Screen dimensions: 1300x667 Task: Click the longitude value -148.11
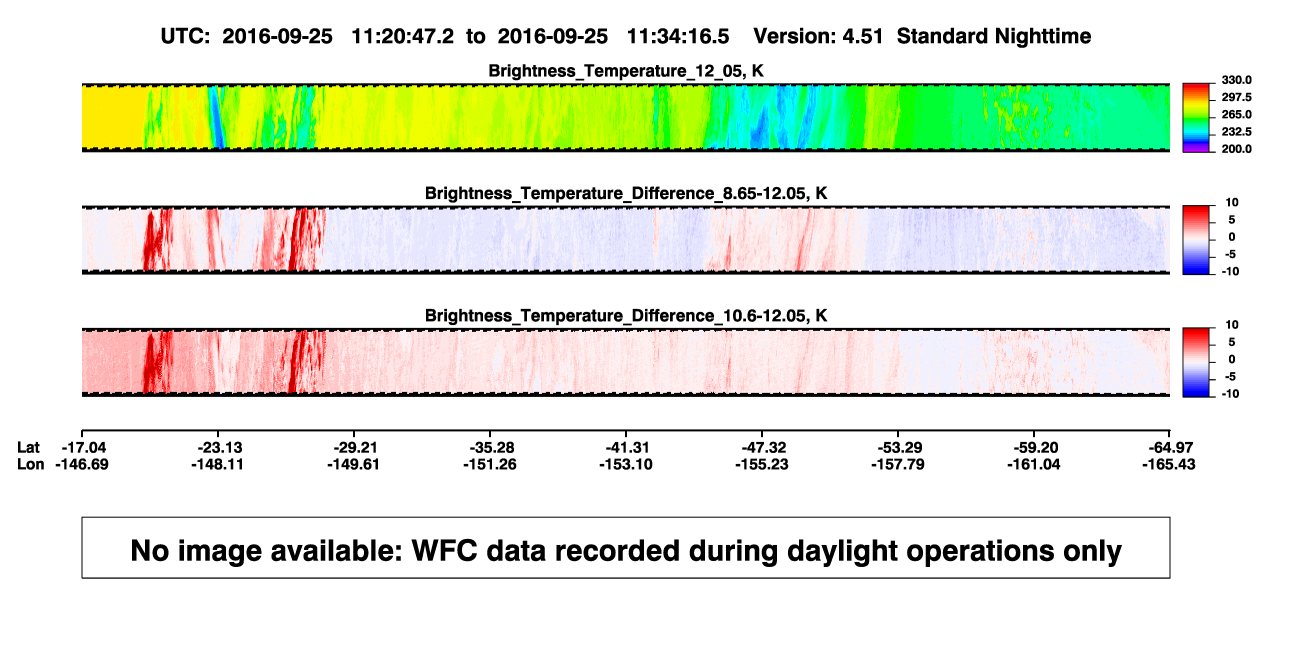[219, 464]
